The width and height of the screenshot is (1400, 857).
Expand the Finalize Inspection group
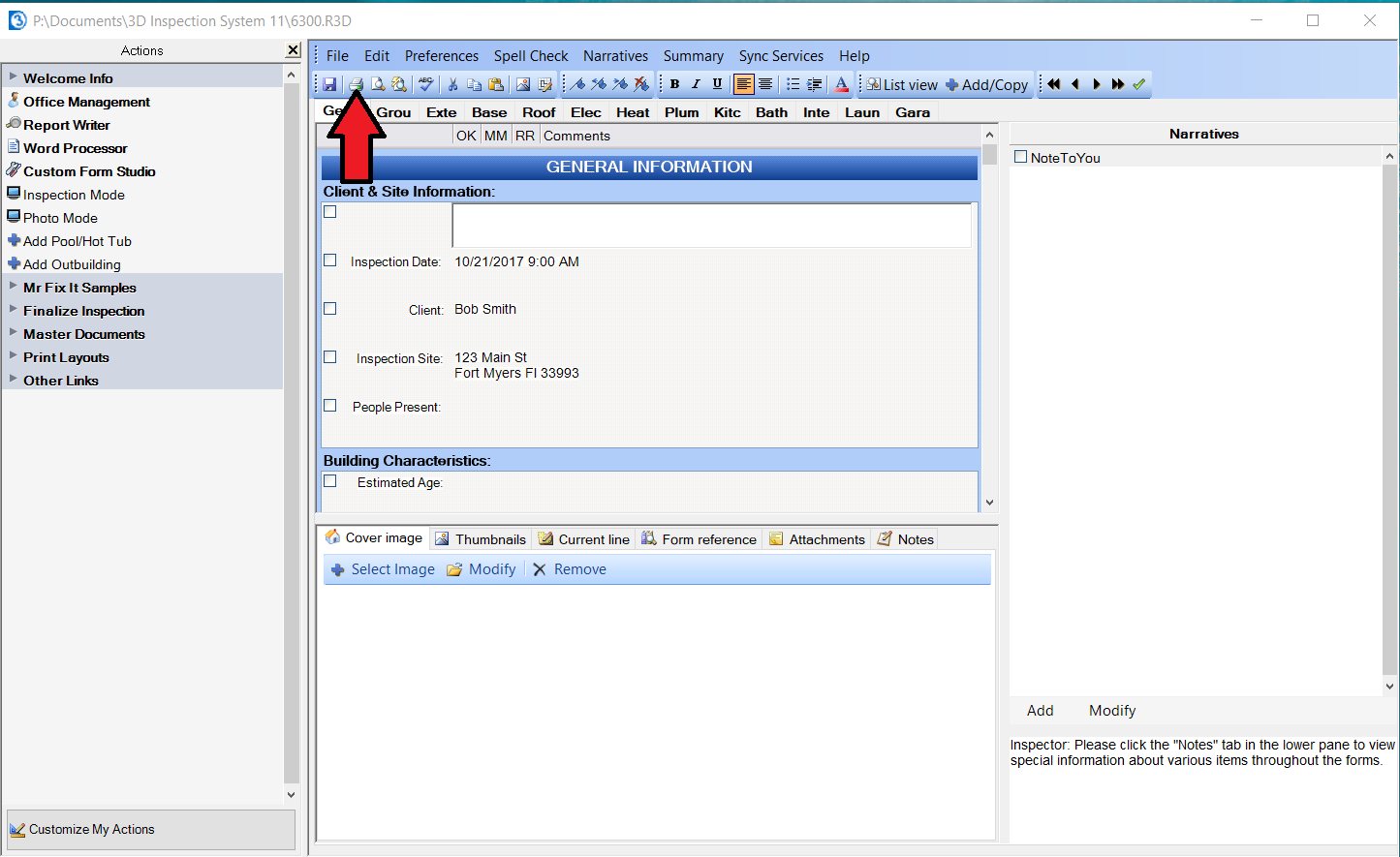pyautogui.click(x=13, y=309)
